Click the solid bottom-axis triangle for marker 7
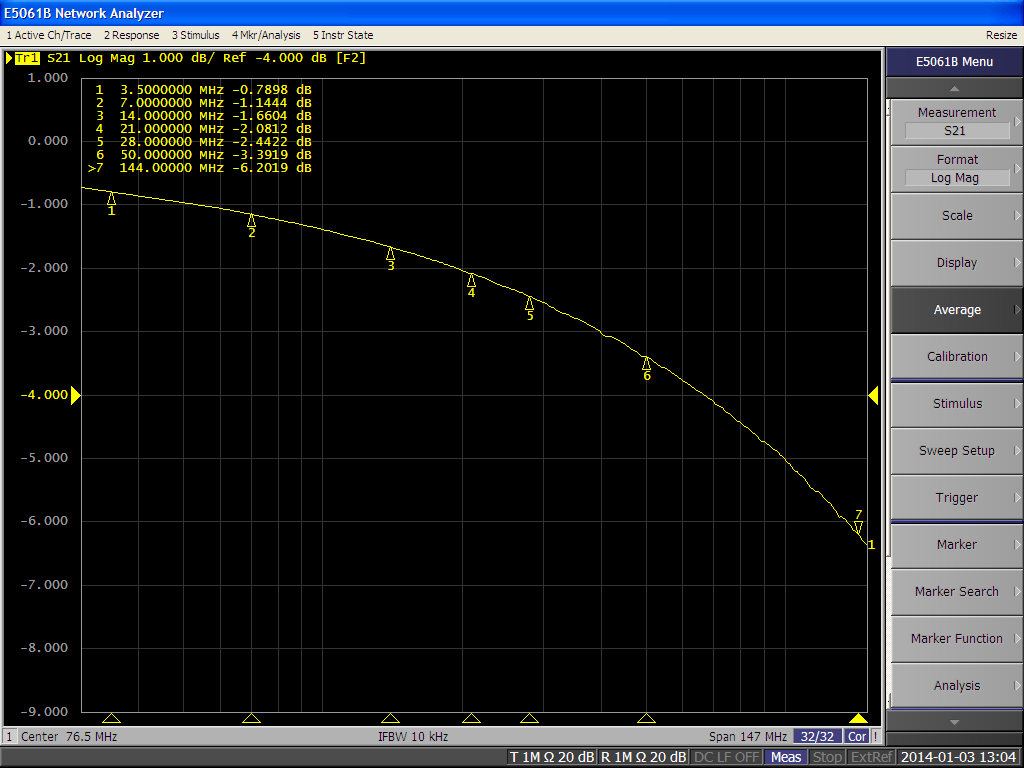 [x=858, y=718]
